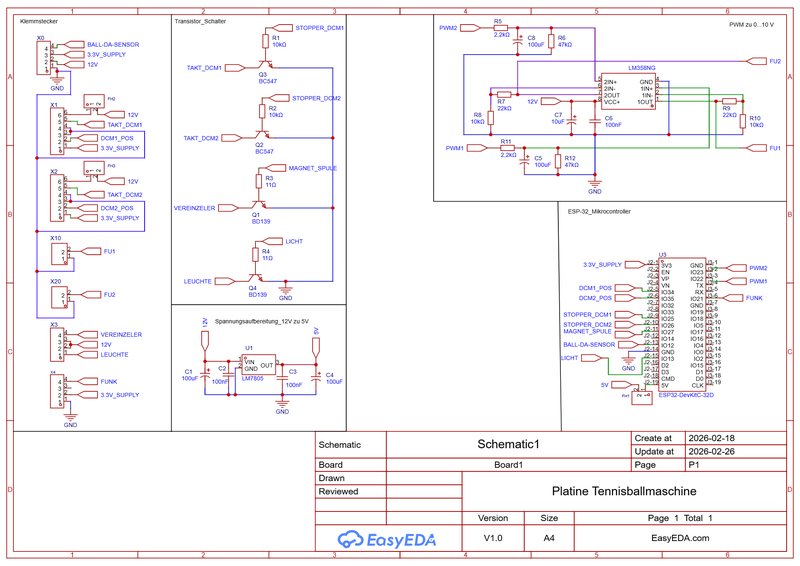This screenshot has width=800, height=566.
Task: Click the 'ESP-32_Mikrocontroller' section title
Action: coord(599,211)
